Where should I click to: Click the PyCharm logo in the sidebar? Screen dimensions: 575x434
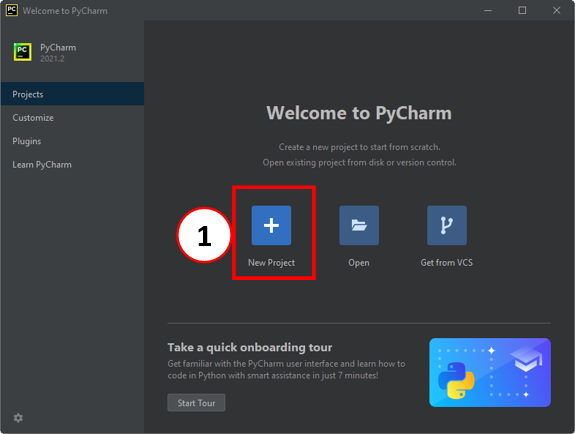pyautogui.click(x=22, y=52)
